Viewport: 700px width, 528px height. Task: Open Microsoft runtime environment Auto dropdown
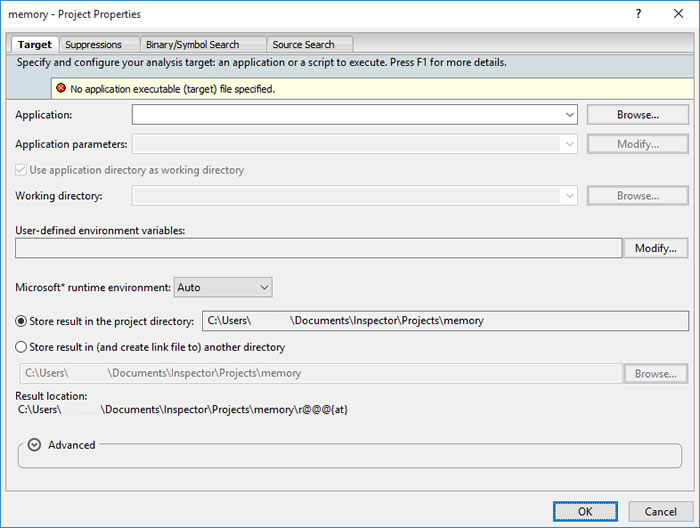pos(264,288)
